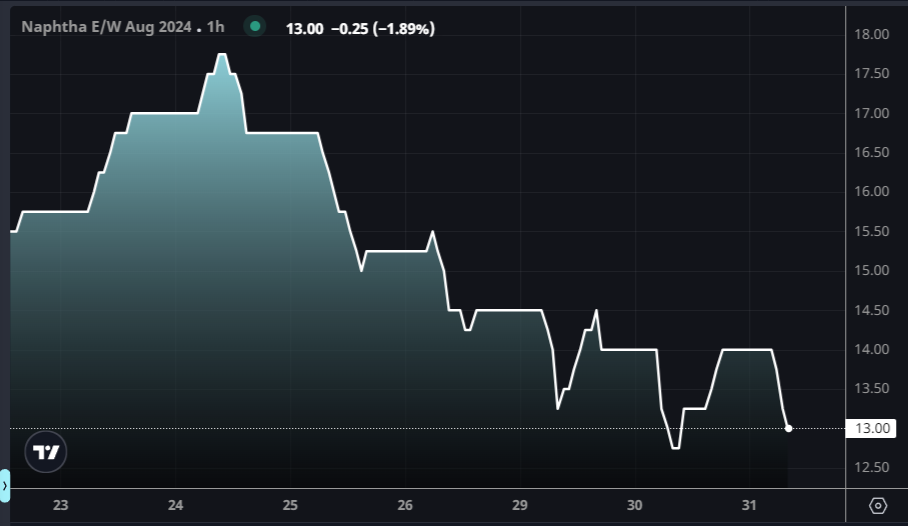Click the 14.00 price scale label
Viewport: 908px width, 526px height.
tap(872, 349)
